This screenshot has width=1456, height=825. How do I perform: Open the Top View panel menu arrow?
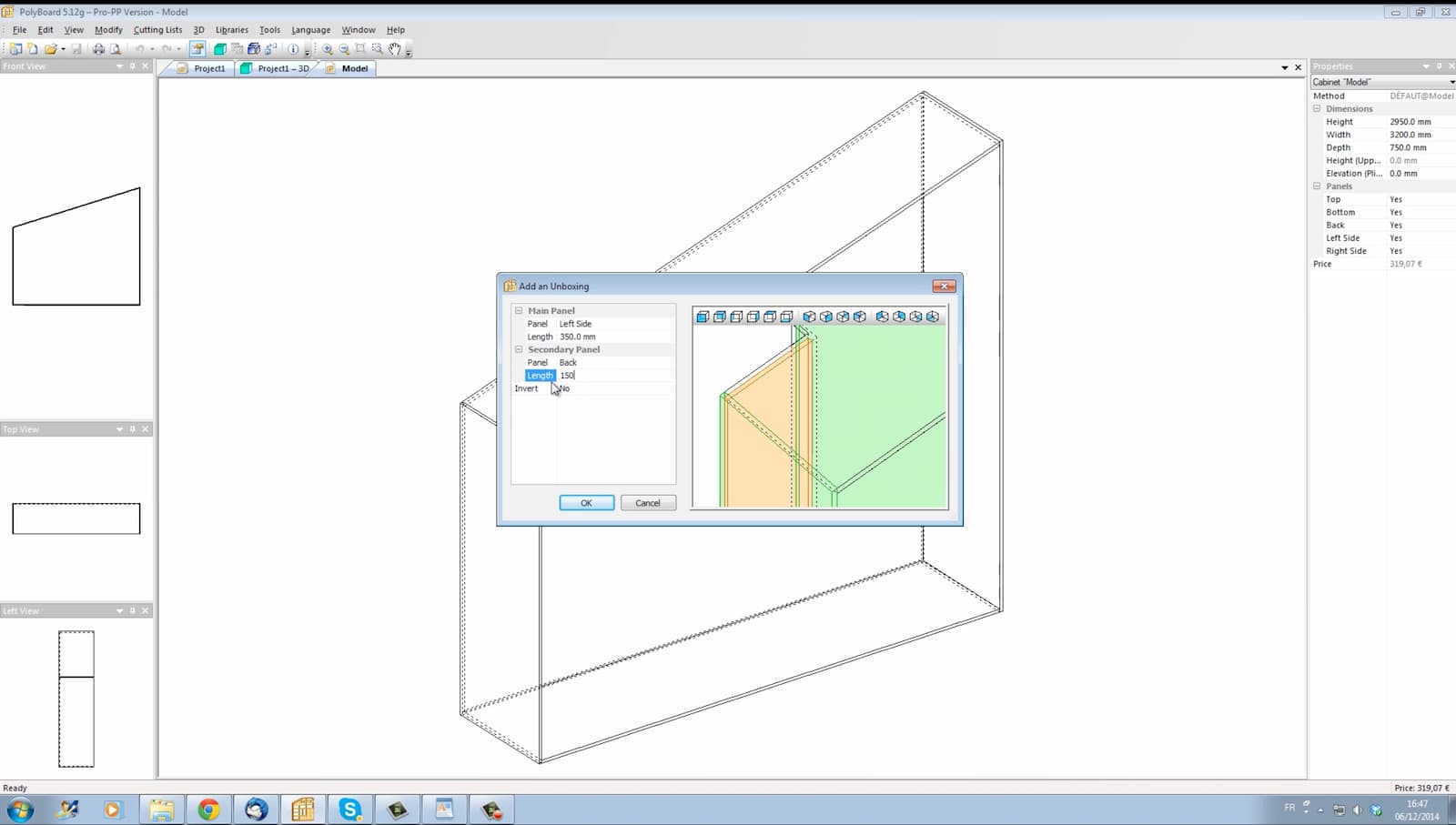click(x=119, y=429)
